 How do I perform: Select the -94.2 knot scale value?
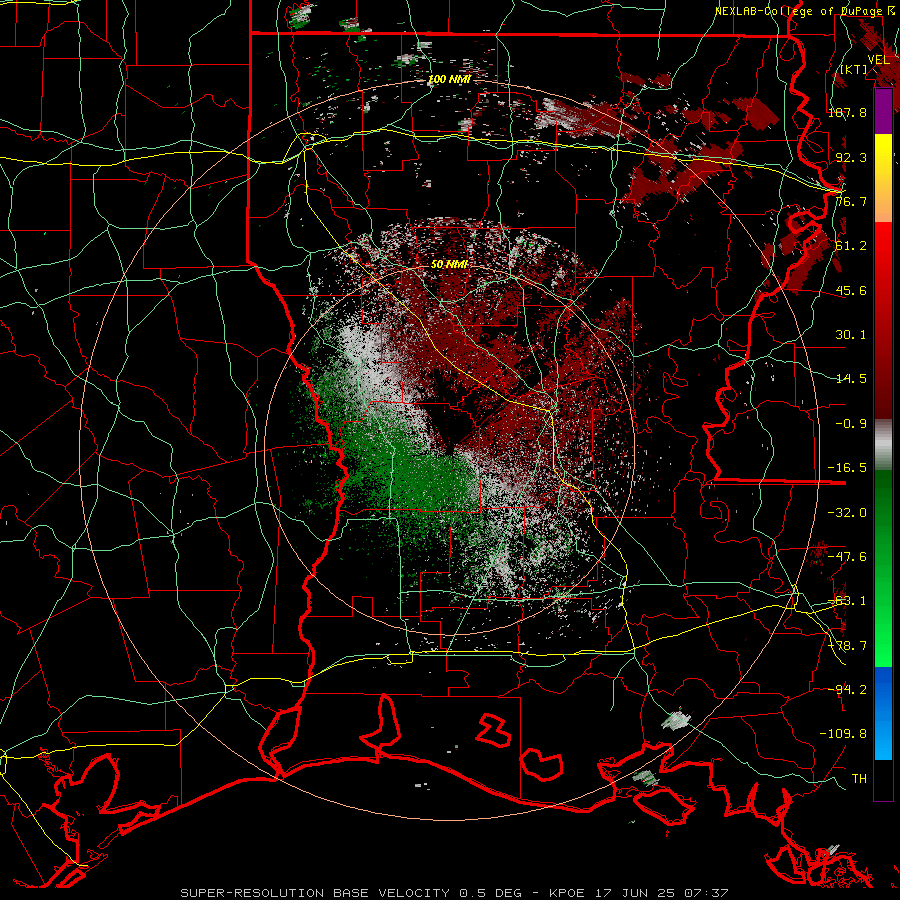(x=847, y=689)
